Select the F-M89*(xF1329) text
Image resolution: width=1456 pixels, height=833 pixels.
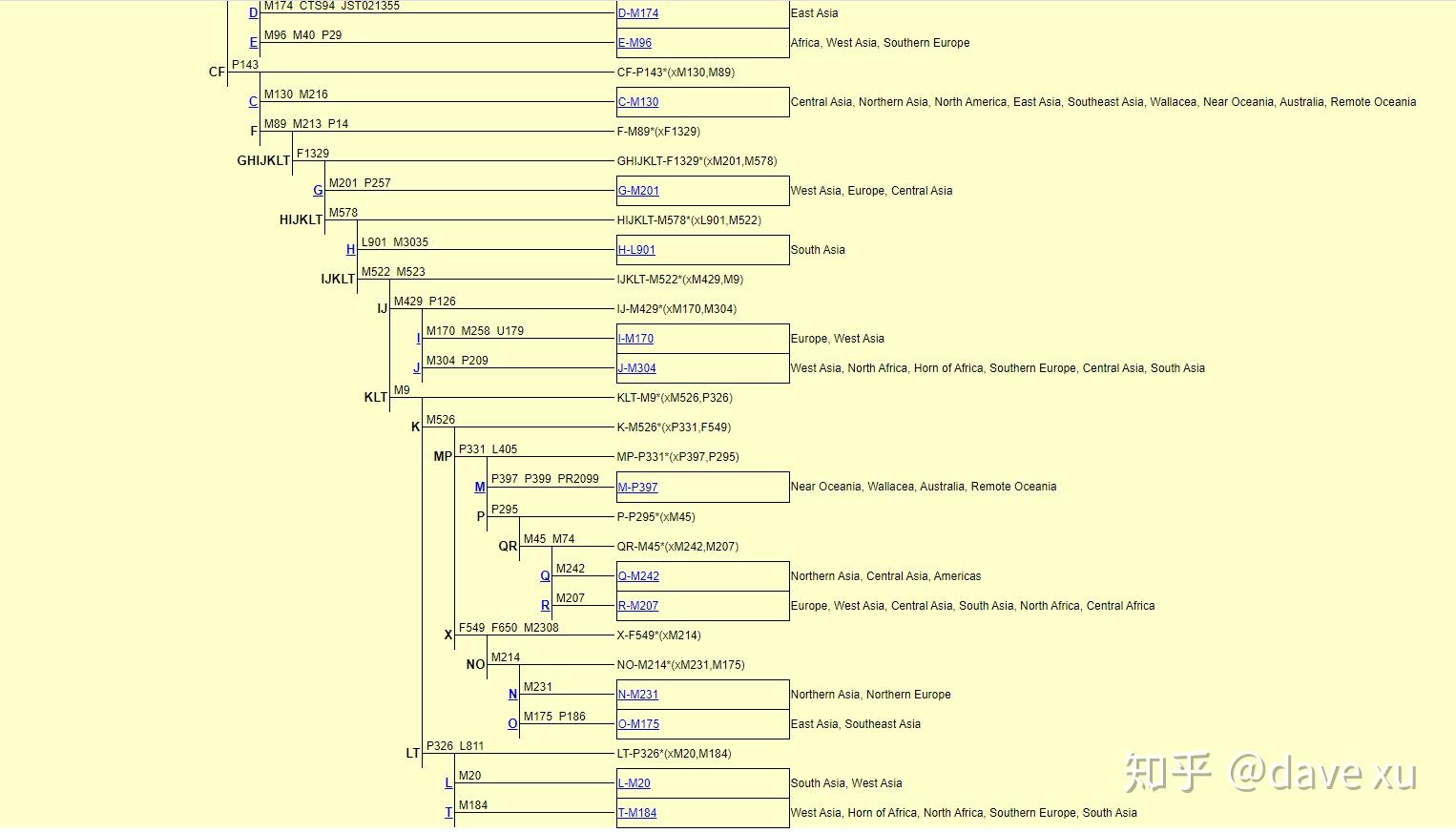coord(658,132)
